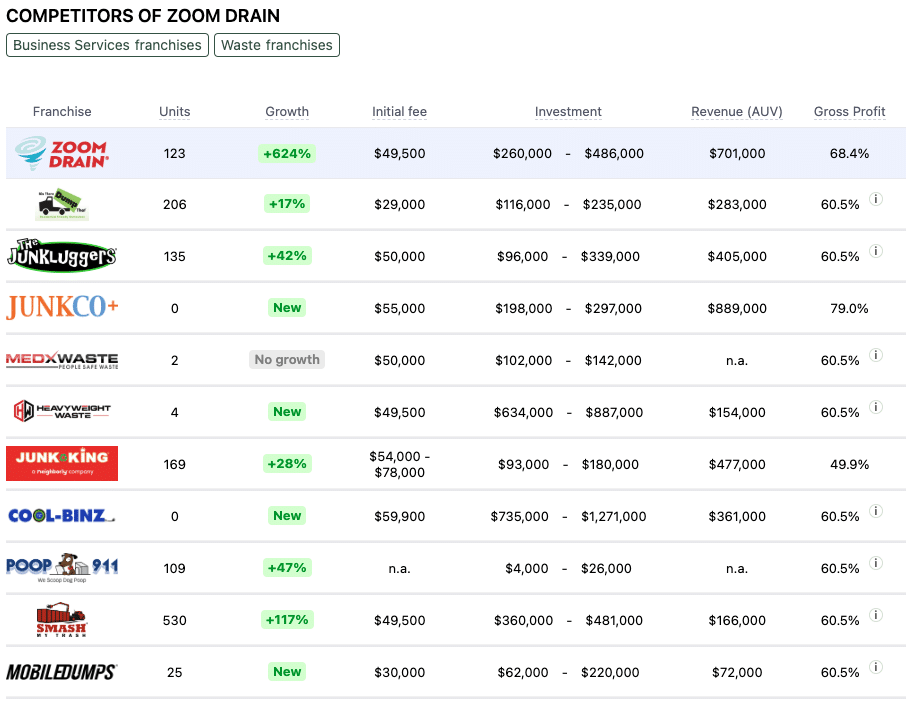Open the green dump truck franchise logo

(62, 204)
